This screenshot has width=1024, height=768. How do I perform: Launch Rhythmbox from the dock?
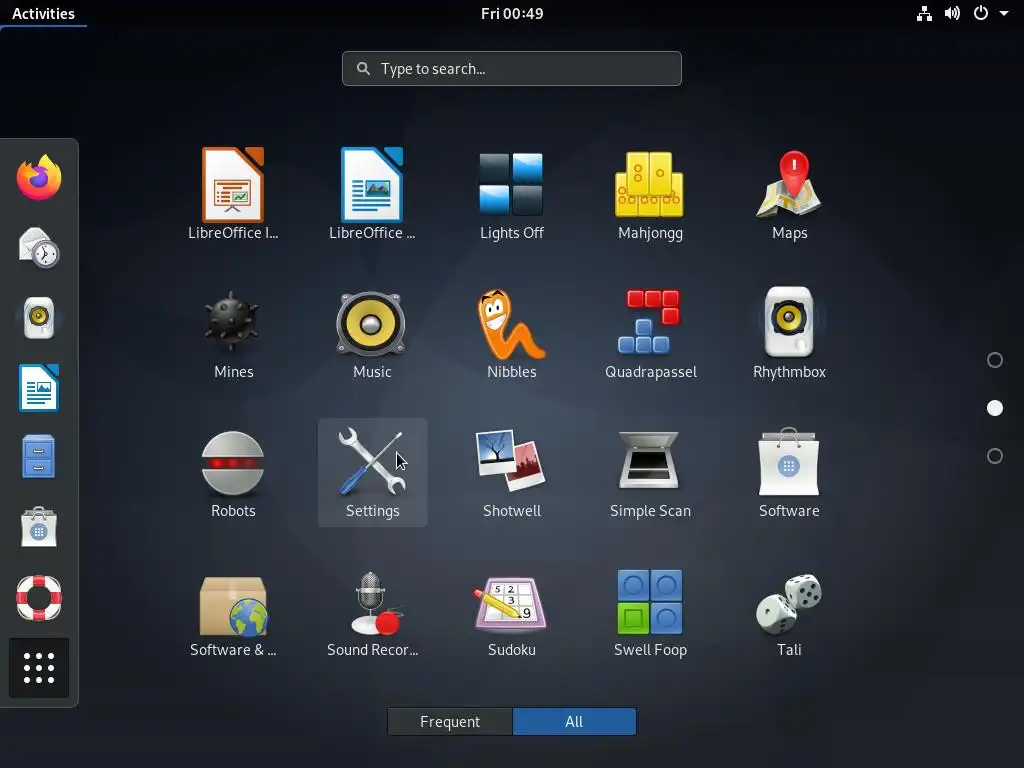39,318
